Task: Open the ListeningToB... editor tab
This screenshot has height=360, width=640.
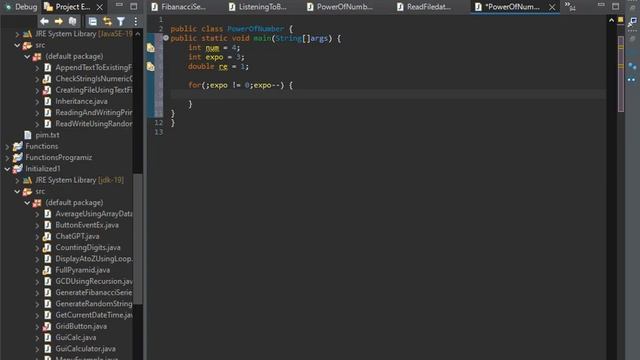Action: pyautogui.click(x=258, y=7)
